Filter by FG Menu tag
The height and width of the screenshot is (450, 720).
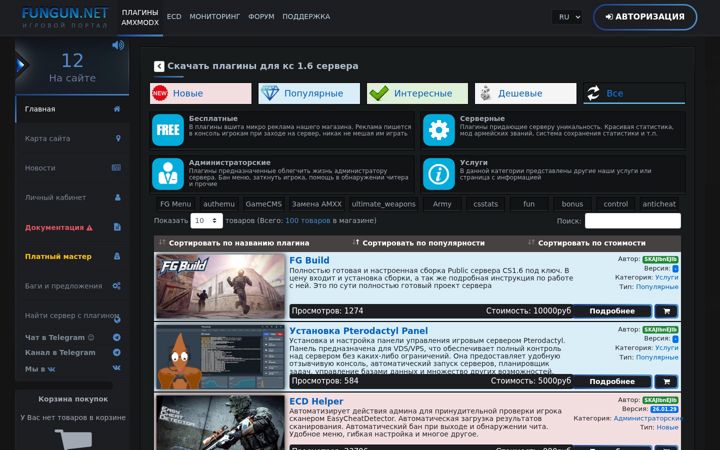pos(175,204)
